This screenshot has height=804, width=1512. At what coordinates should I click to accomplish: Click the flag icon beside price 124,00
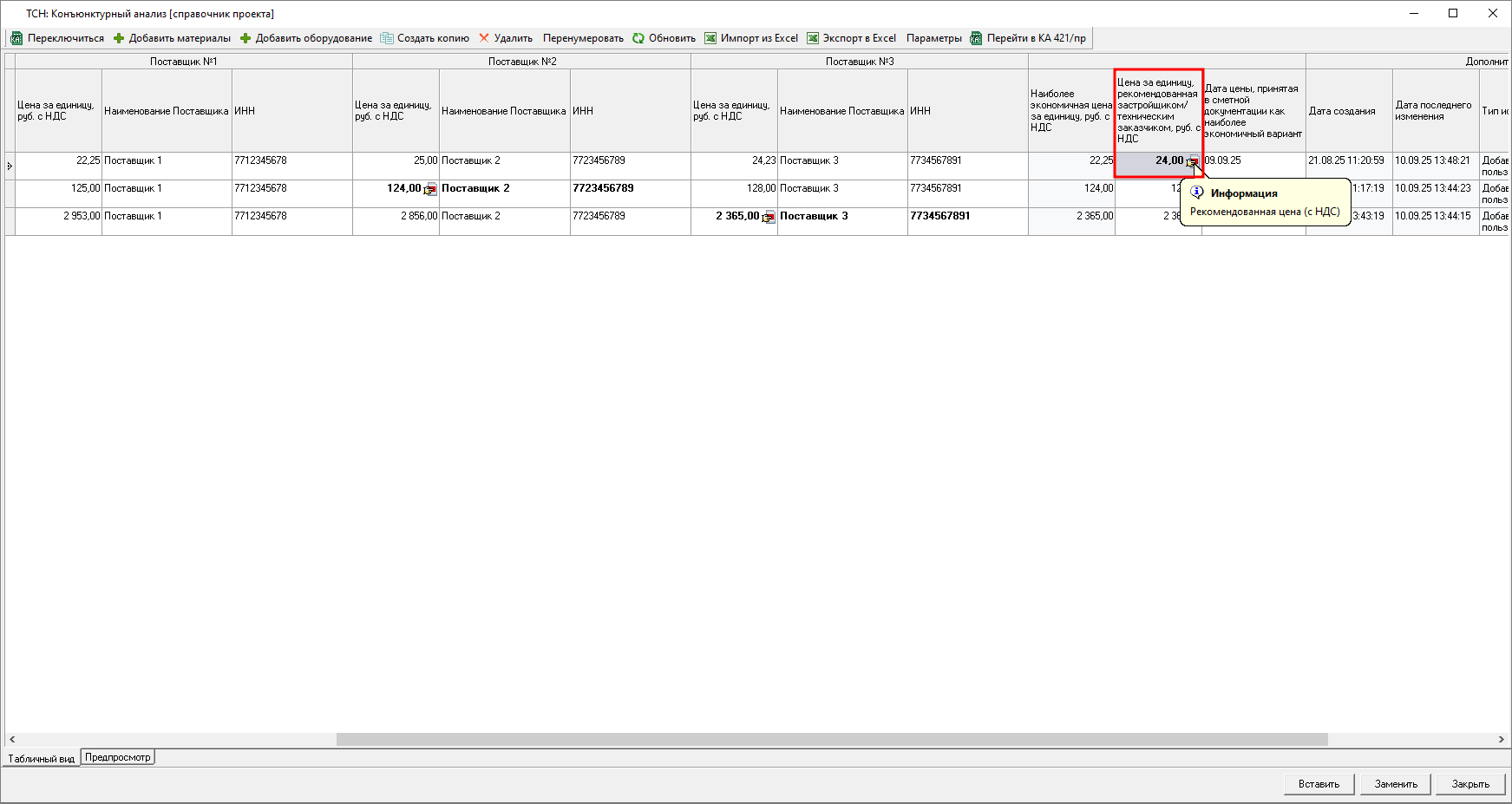pyautogui.click(x=430, y=189)
